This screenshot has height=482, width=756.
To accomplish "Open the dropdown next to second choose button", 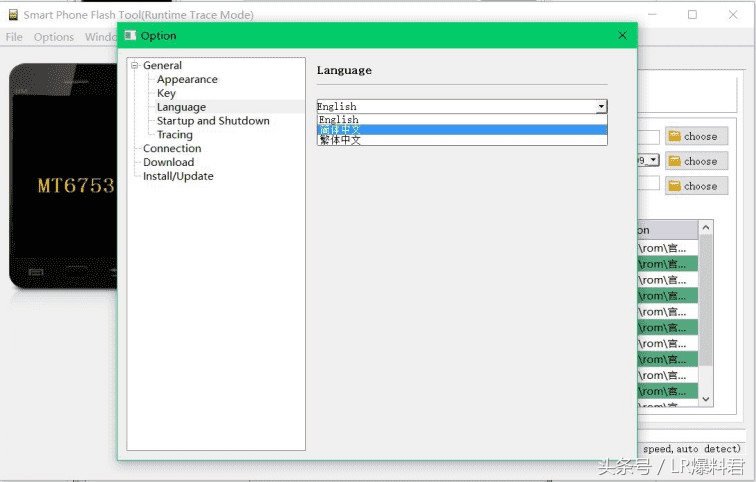I will (654, 160).
